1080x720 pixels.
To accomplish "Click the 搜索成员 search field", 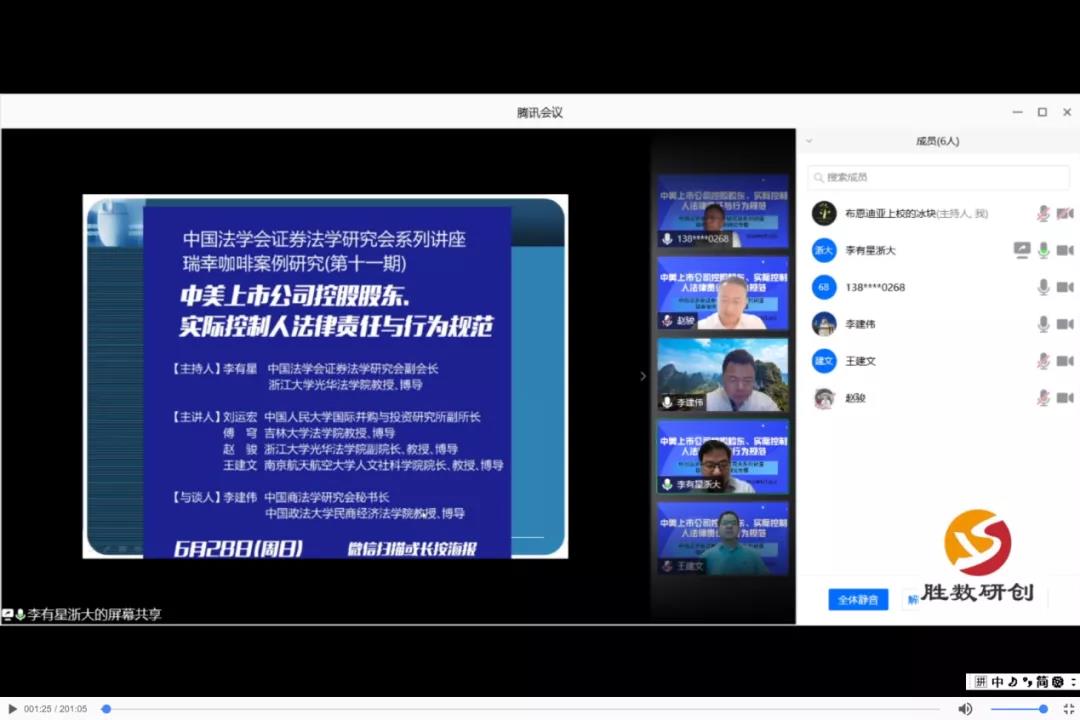I will pos(938,177).
